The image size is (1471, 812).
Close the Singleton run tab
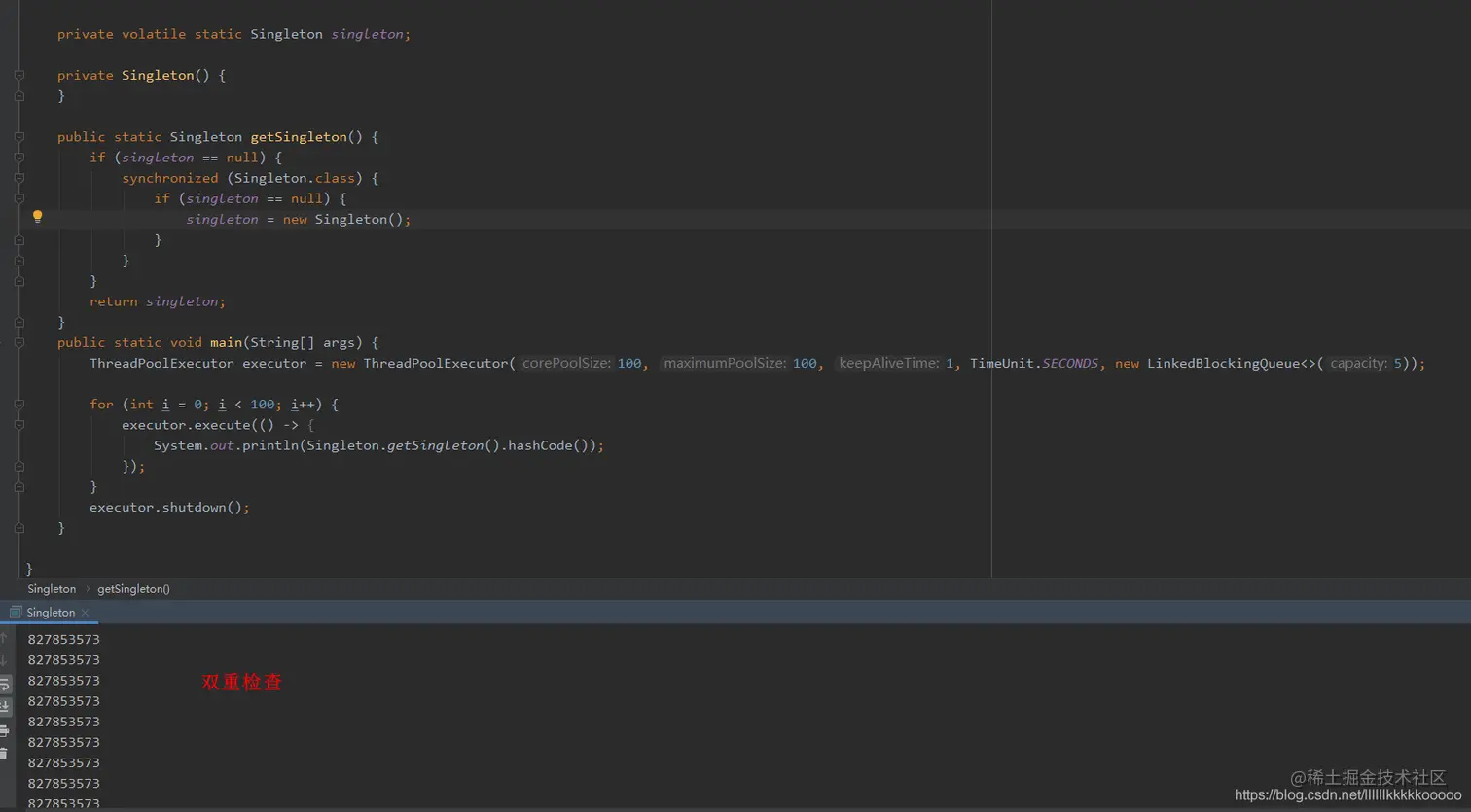pos(86,613)
